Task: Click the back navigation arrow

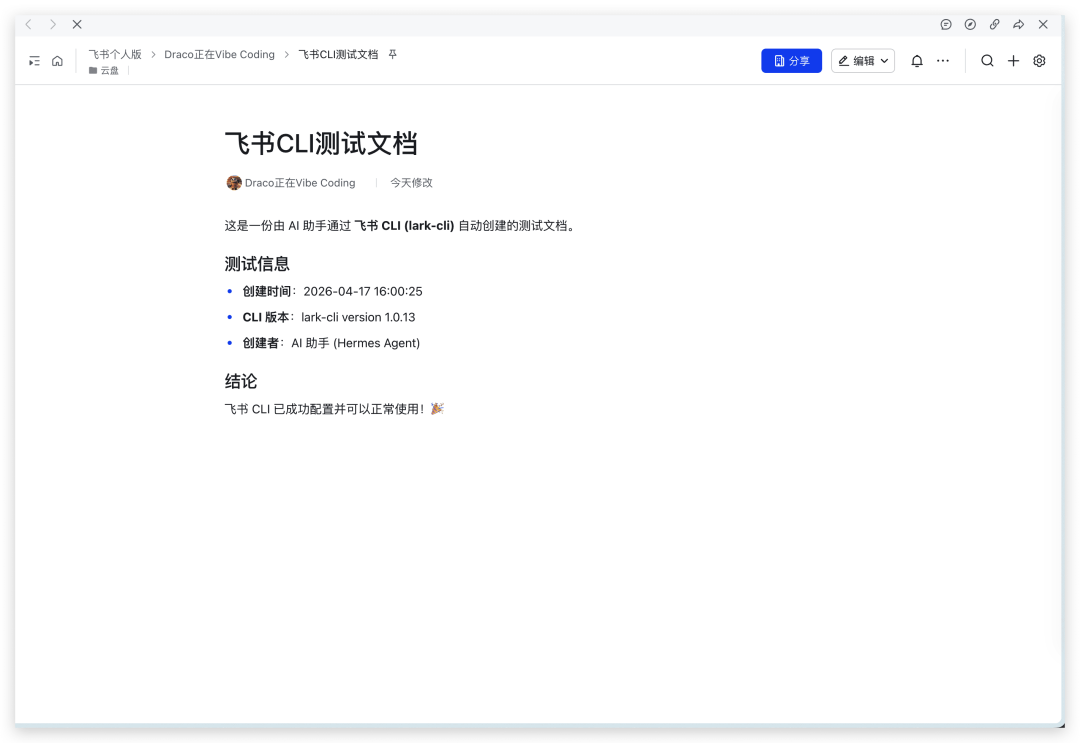Action: coord(29,24)
